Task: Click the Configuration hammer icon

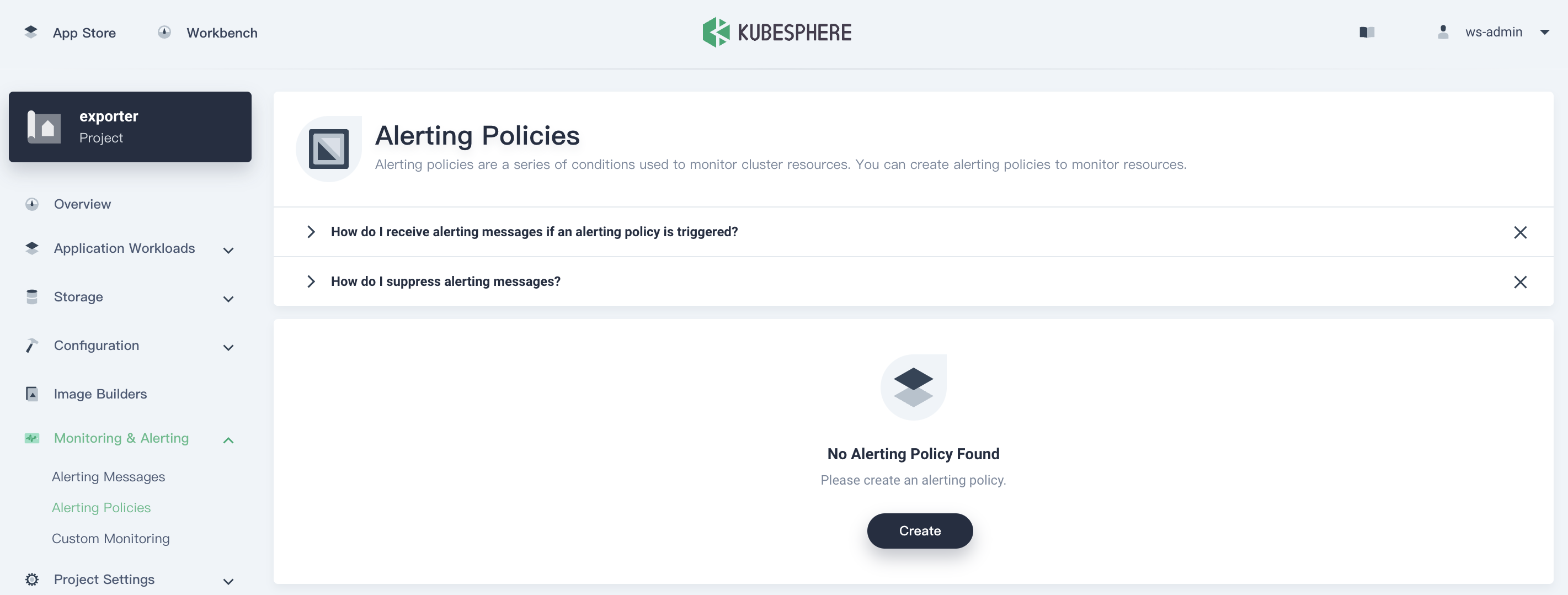Action: point(32,346)
